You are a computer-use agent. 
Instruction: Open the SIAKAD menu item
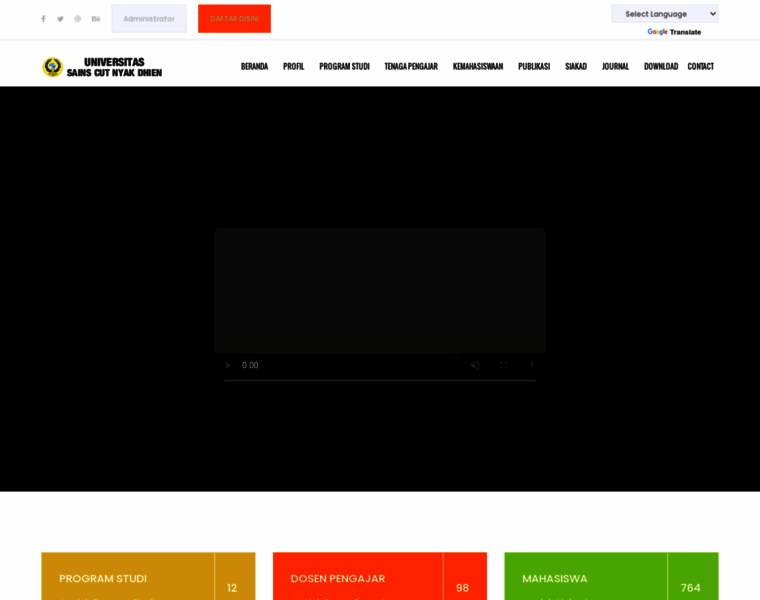[x=576, y=66]
